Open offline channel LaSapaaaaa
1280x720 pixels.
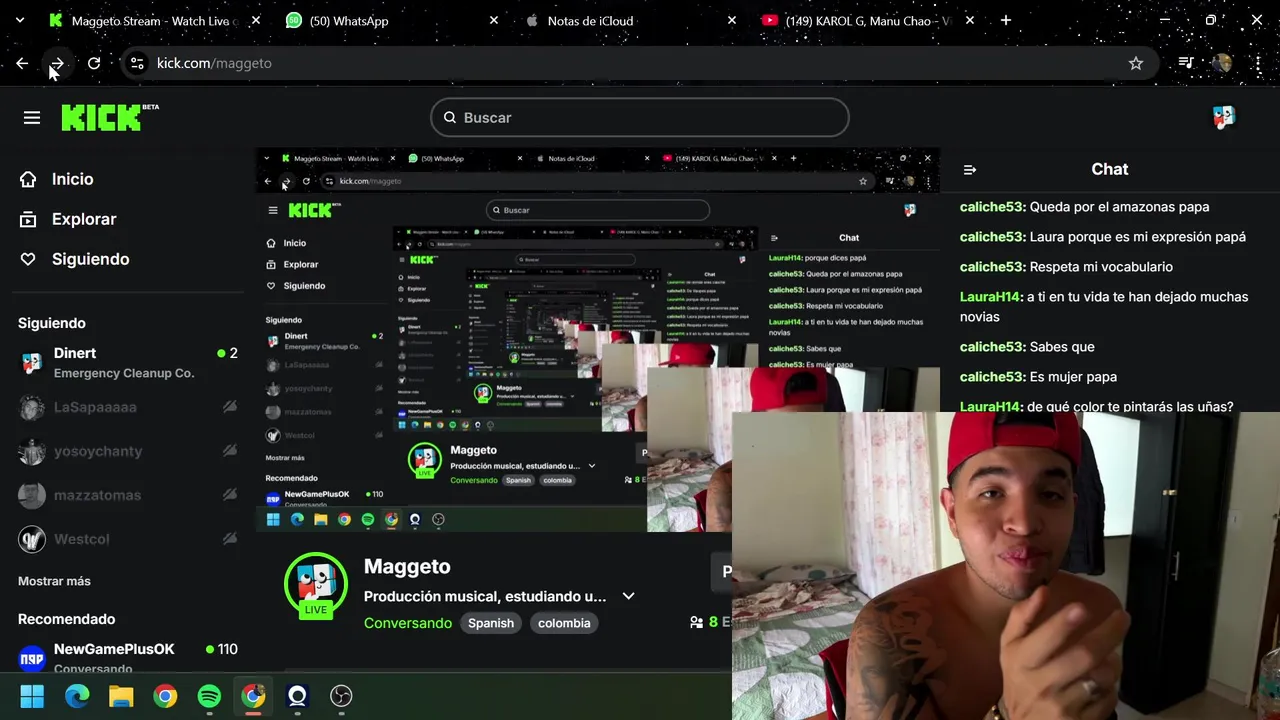coord(128,407)
